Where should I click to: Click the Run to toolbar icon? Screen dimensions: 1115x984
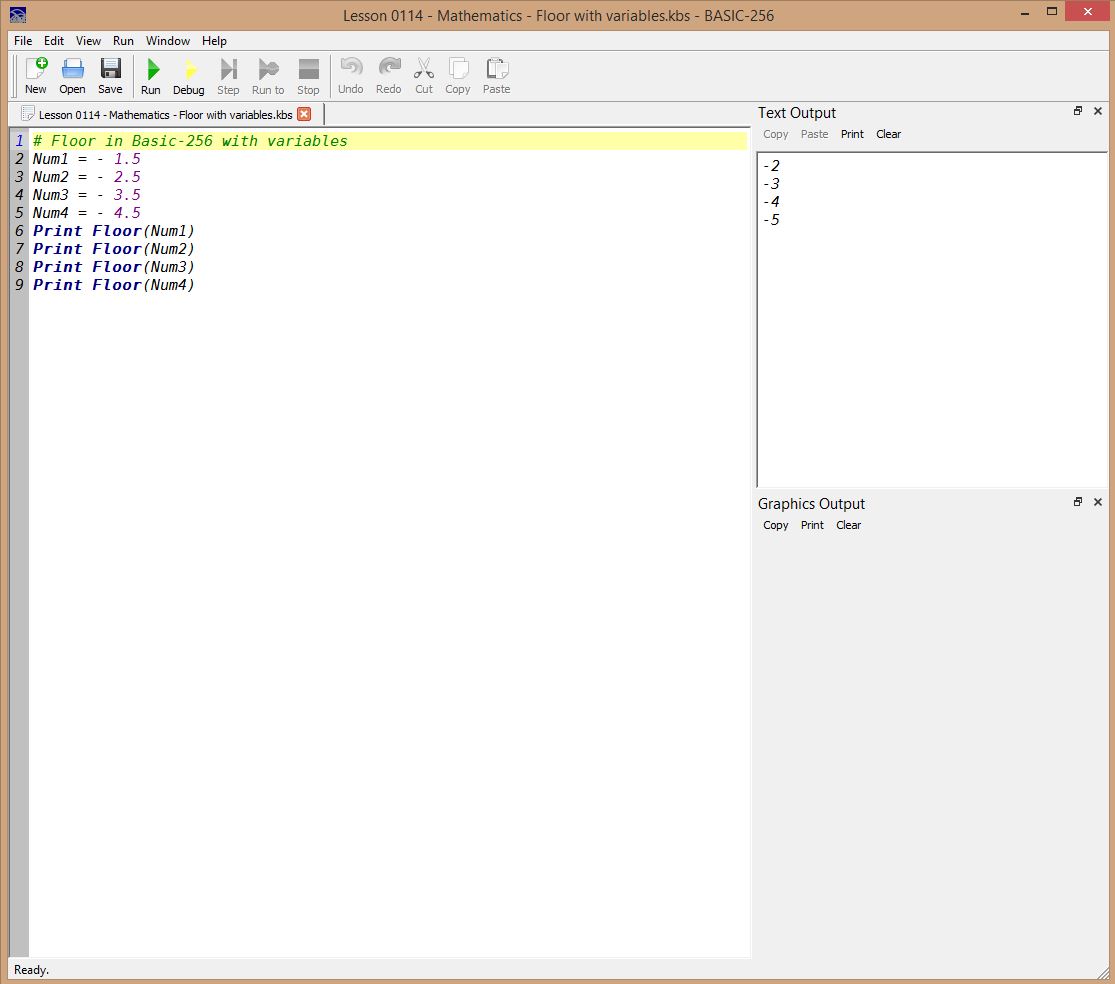(268, 76)
